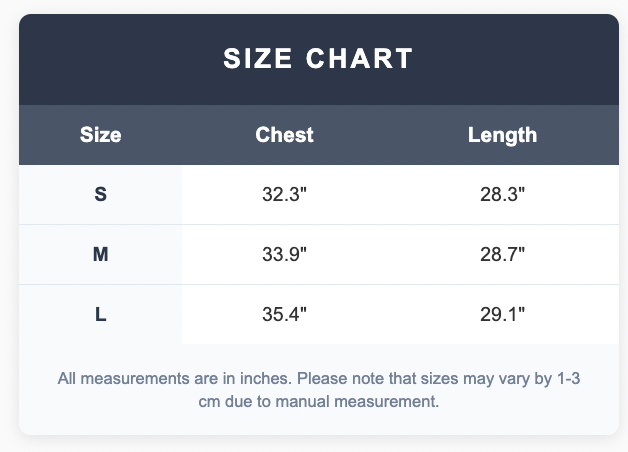Click the S size row label

pos(101,194)
